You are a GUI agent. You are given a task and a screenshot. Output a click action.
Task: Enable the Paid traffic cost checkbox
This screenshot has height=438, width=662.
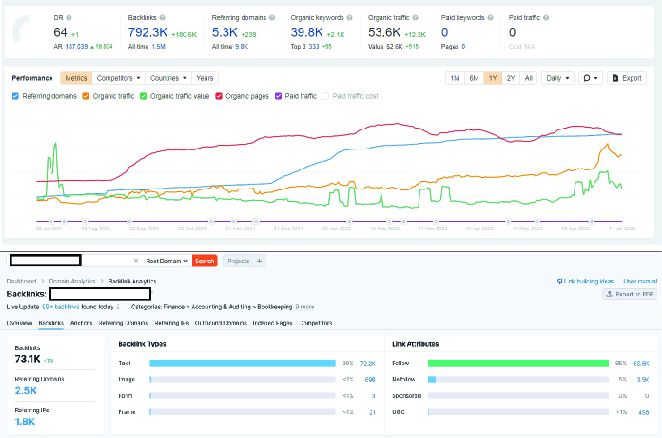[x=326, y=96]
